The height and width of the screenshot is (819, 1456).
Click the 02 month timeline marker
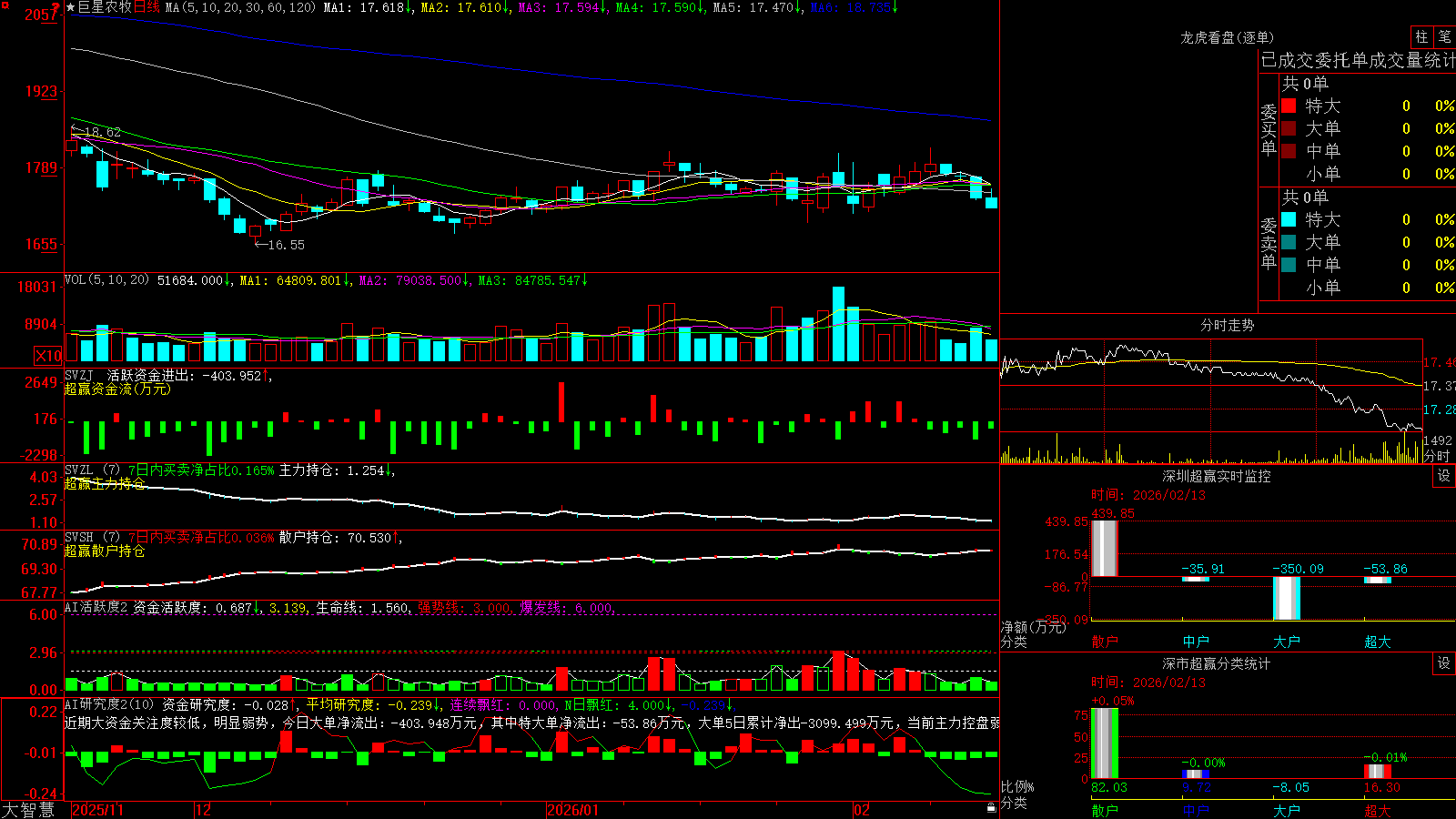pos(862,810)
